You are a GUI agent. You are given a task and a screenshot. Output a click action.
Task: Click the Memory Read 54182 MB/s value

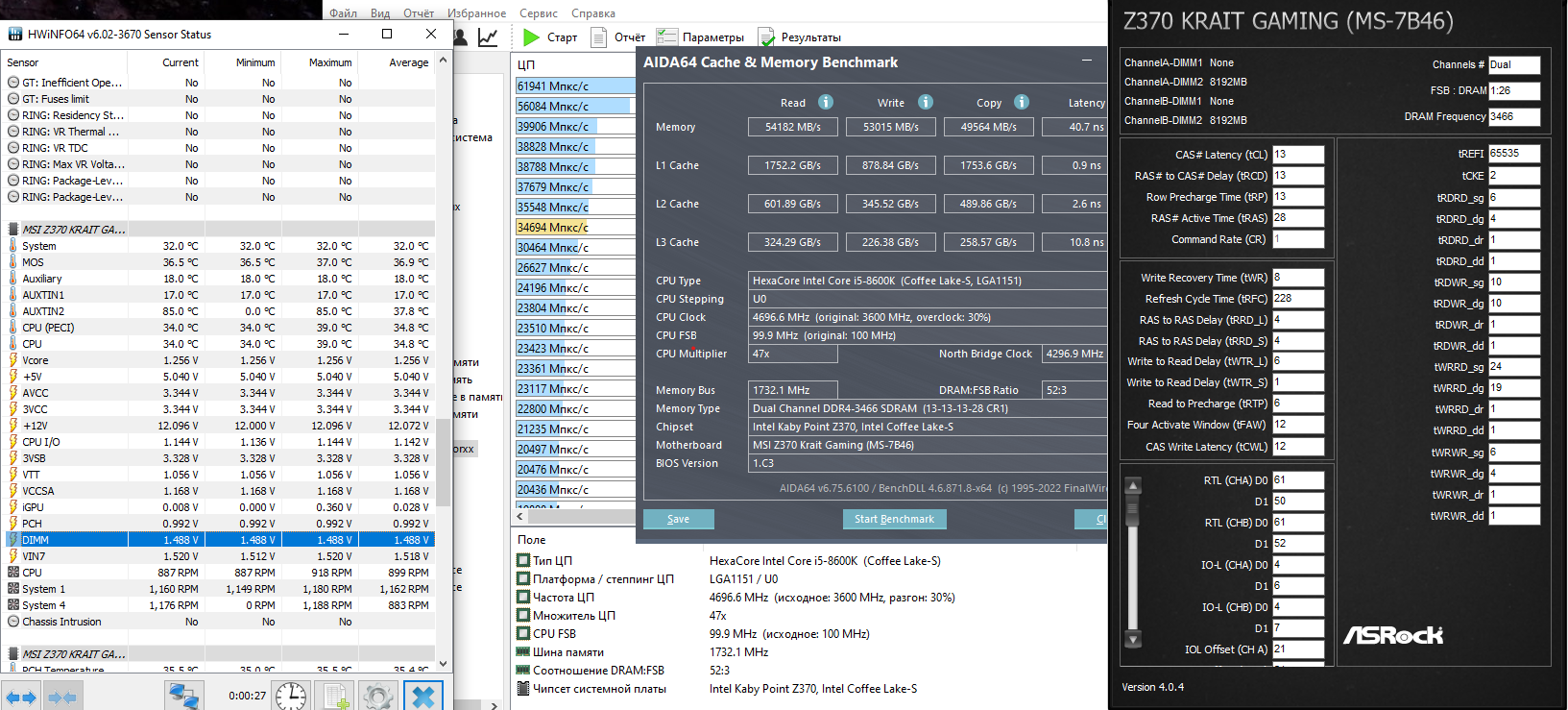pos(793,127)
